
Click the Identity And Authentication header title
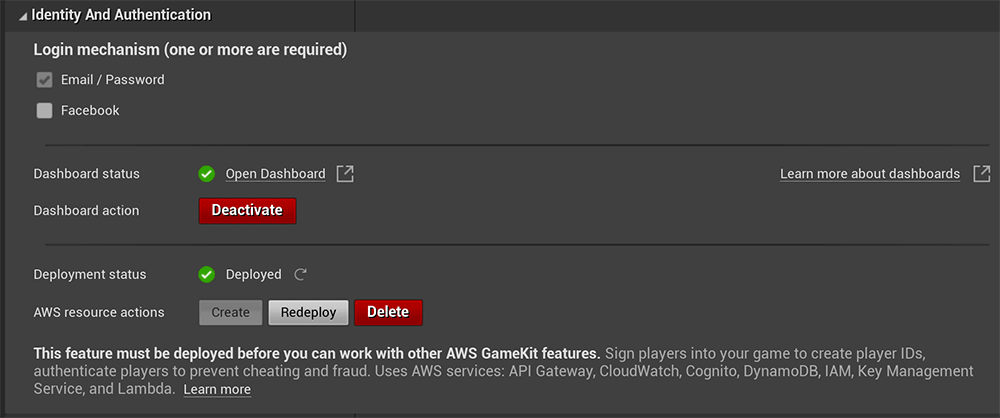click(121, 15)
